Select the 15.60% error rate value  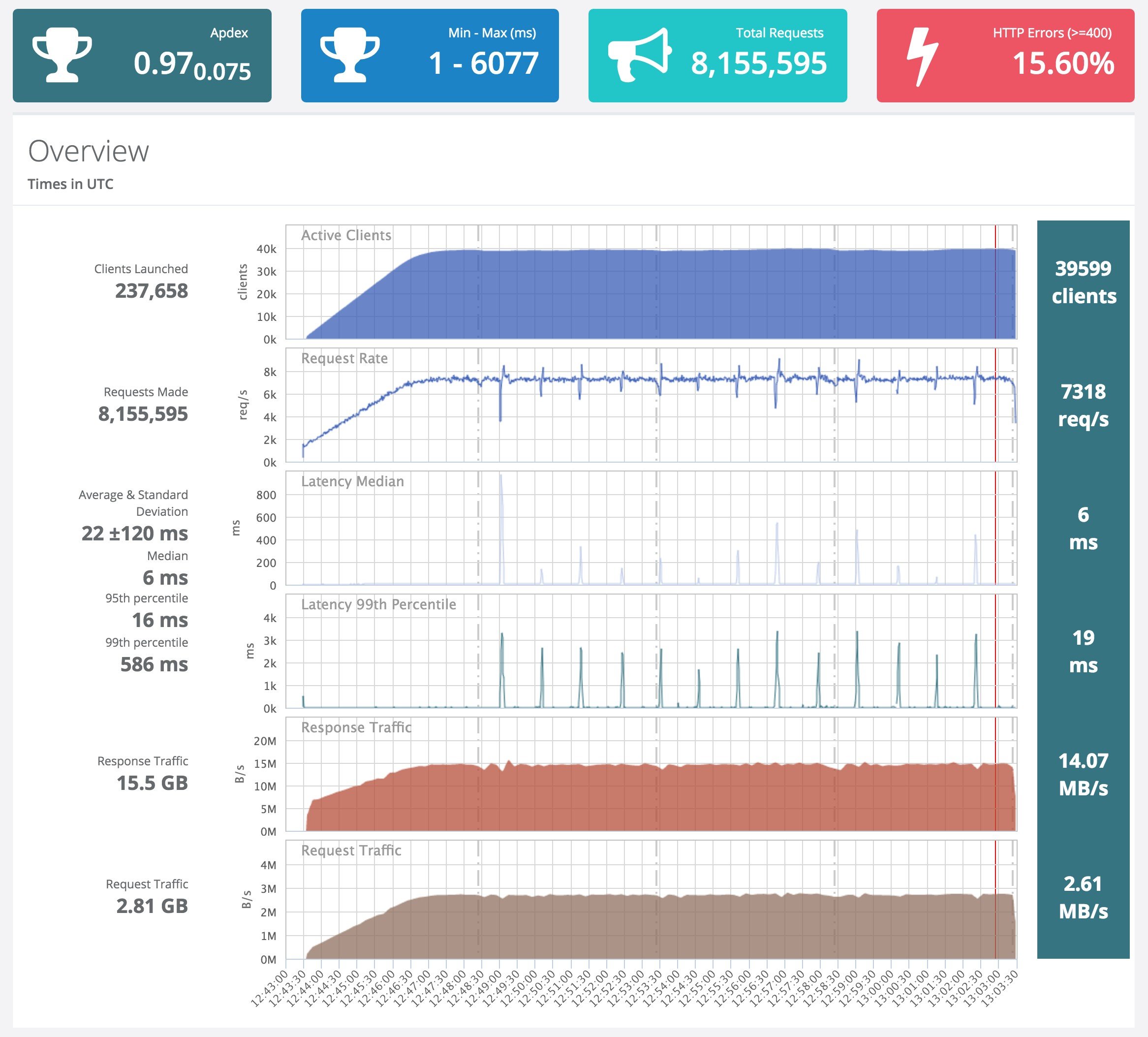click(1063, 63)
